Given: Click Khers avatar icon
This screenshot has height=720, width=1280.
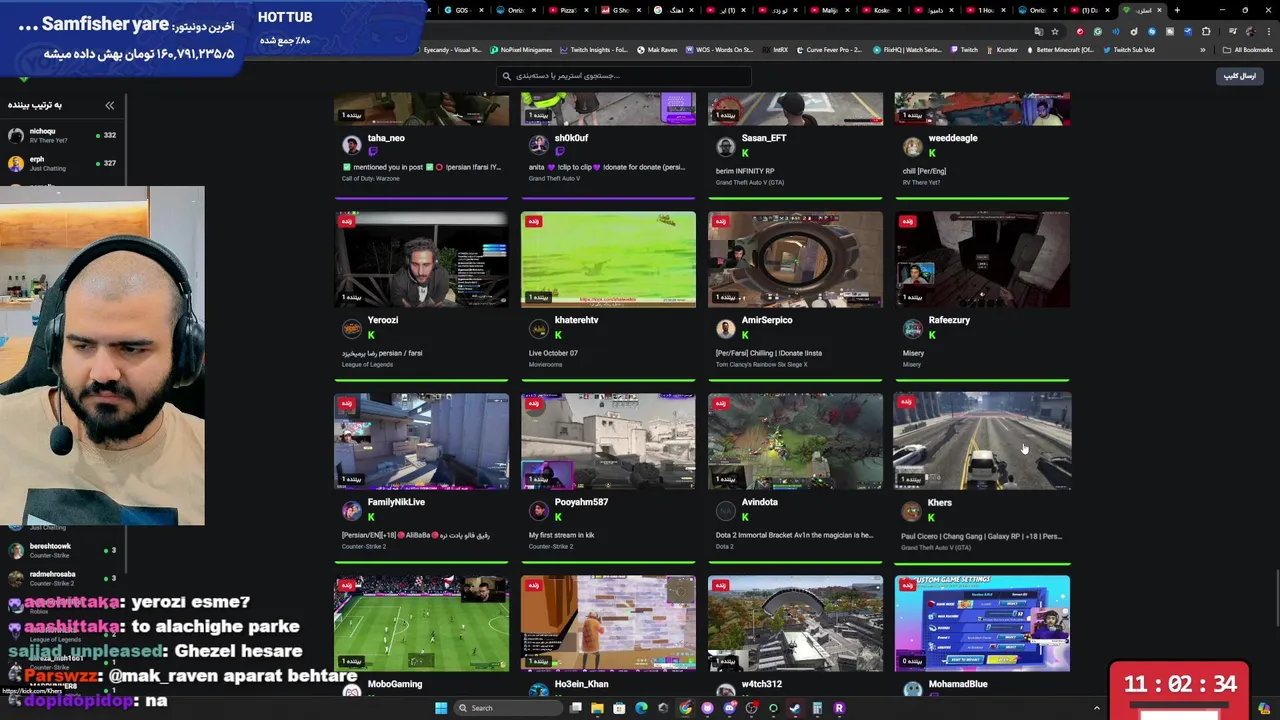Looking at the screenshot, I should click(911, 511).
